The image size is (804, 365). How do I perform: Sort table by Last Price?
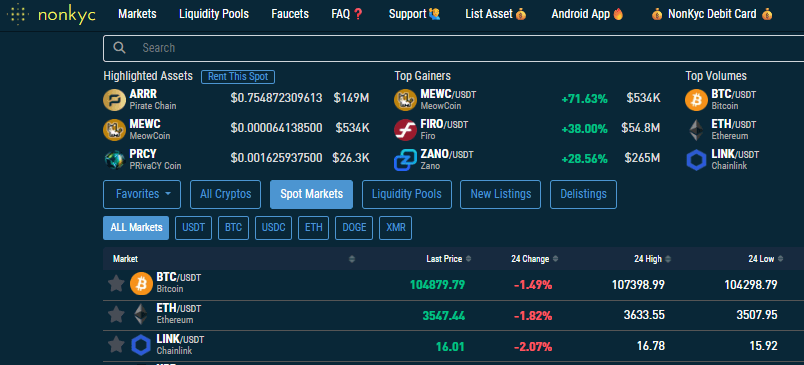point(449,259)
